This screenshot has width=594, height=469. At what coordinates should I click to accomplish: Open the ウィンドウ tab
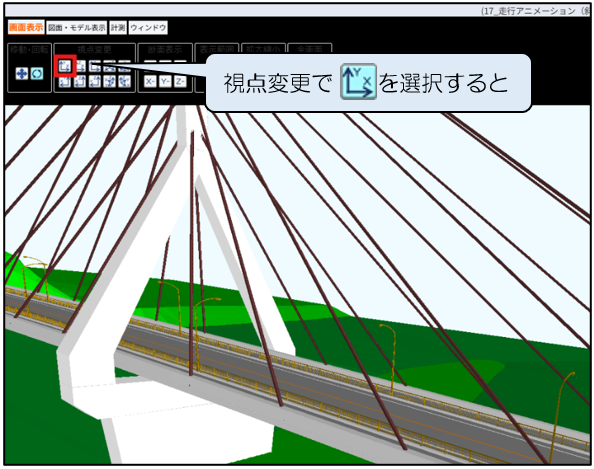148,28
